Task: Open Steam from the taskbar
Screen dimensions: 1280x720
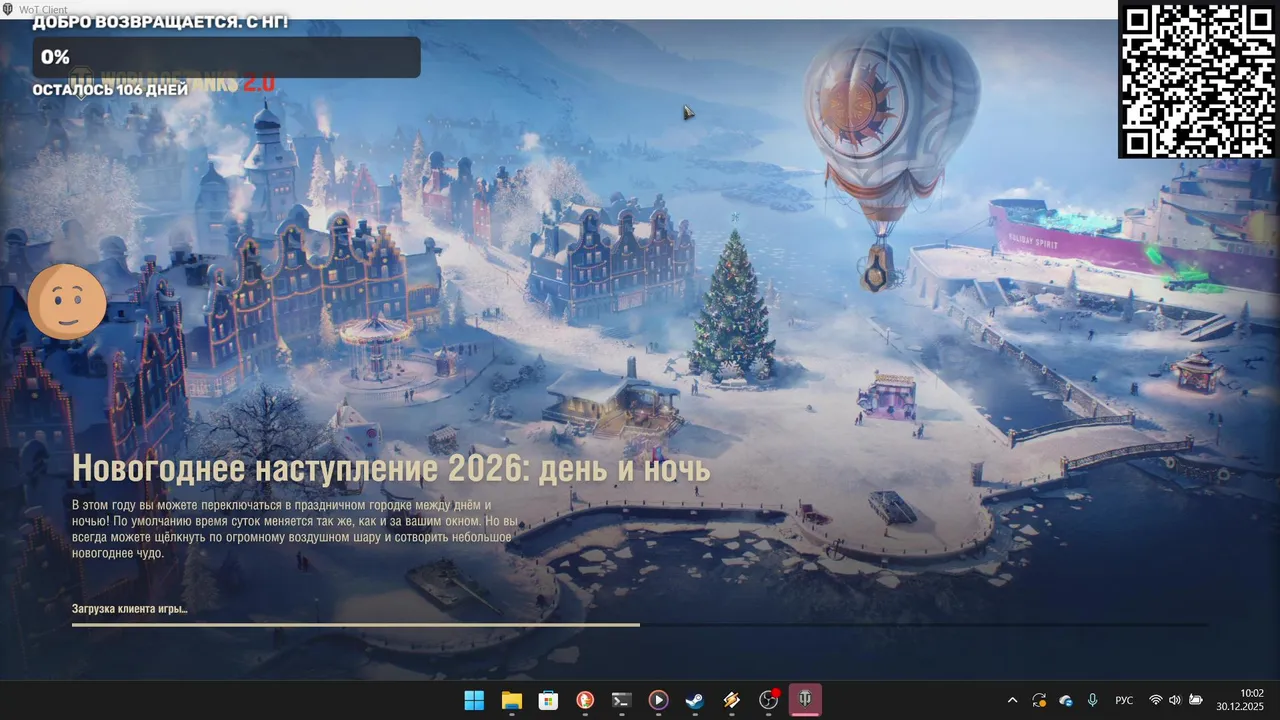Action: coord(695,700)
